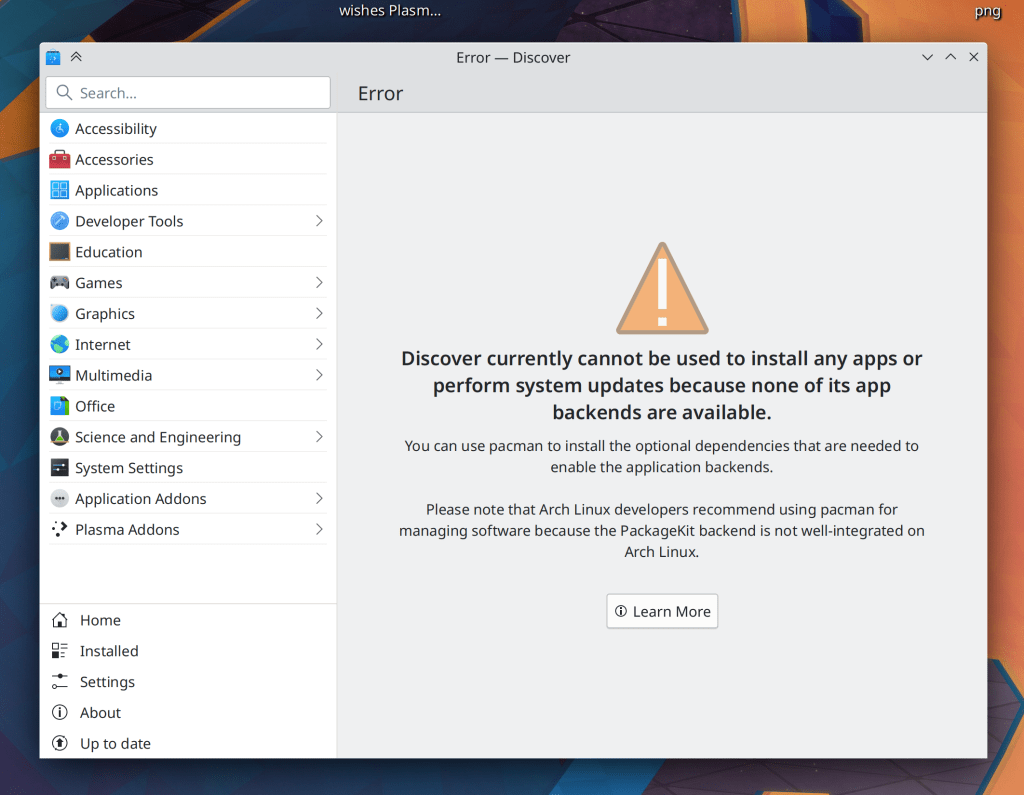This screenshot has height=795, width=1024.
Task: Open the Settings page in sidebar
Action: 106,682
